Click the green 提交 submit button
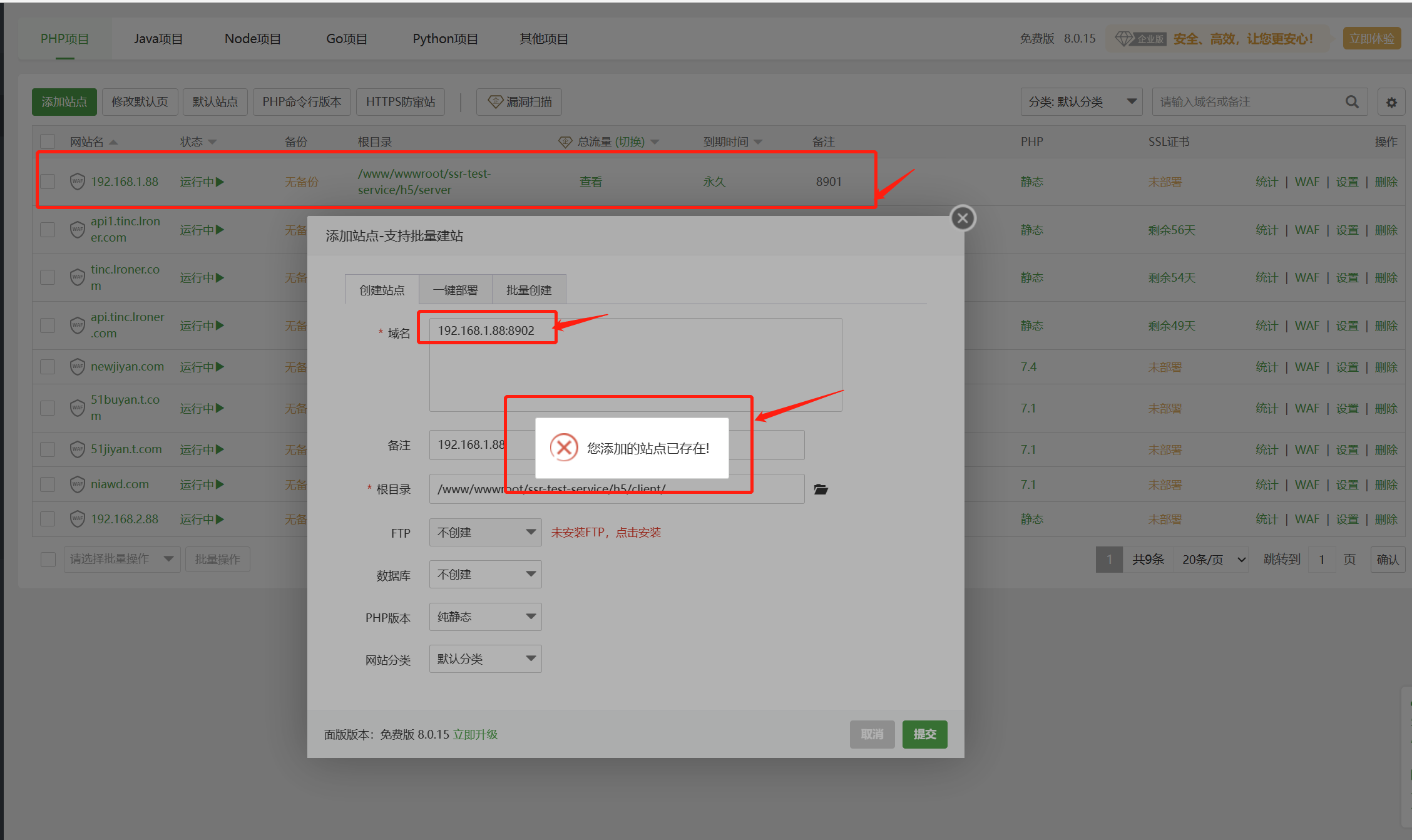The height and width of the screenshot is (840, 1412). point(924,734)
